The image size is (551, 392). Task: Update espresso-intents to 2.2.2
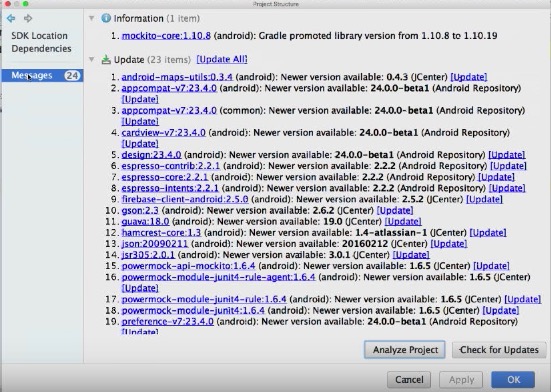click(x=507, y=188)
